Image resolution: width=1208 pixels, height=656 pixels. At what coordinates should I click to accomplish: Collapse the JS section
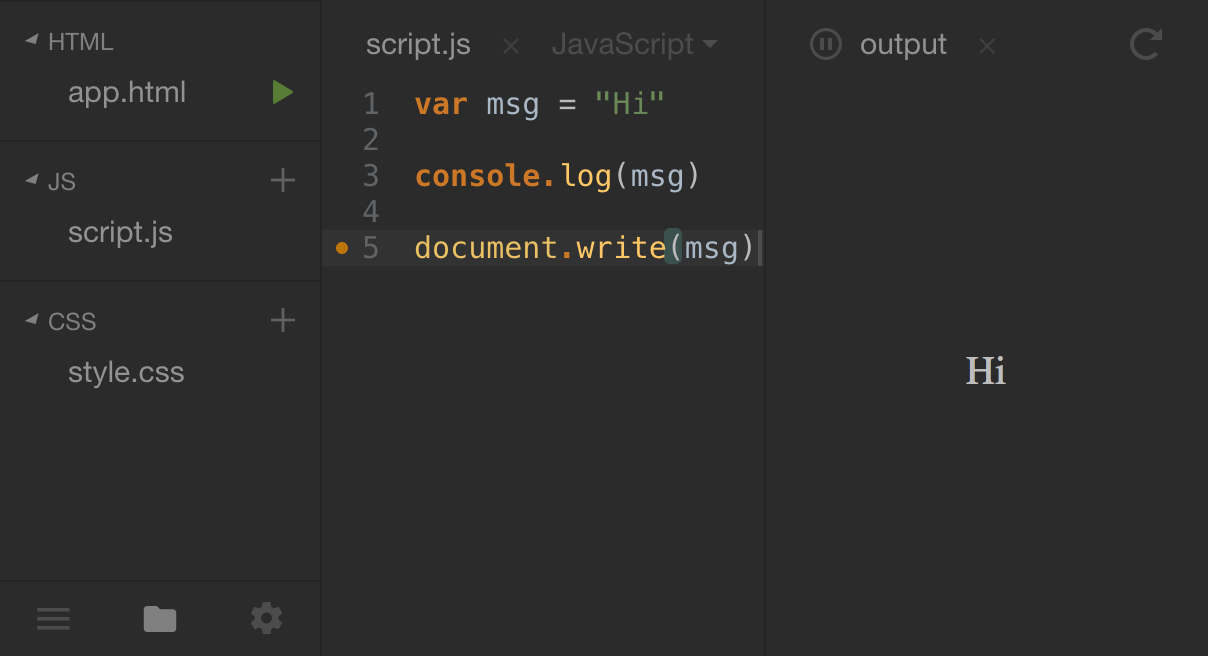32,181
